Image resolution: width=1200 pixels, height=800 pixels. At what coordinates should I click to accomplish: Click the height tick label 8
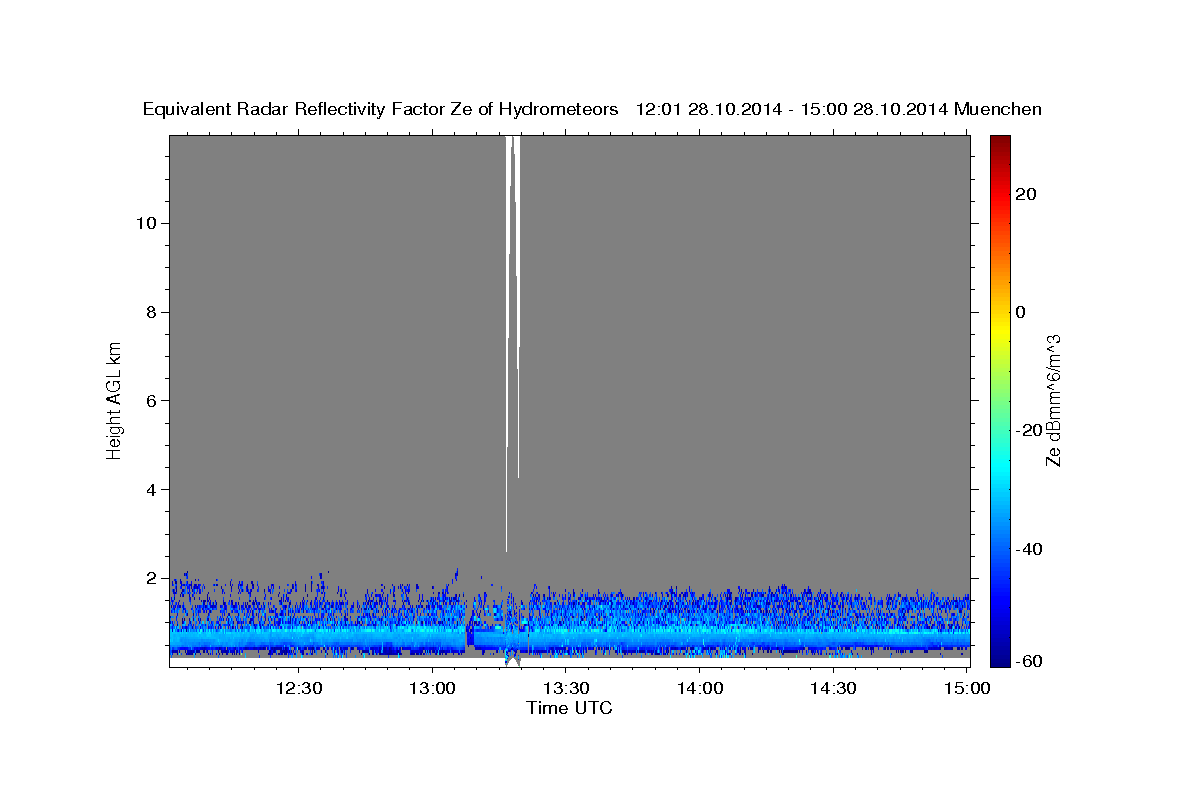[x=150, y=312]
